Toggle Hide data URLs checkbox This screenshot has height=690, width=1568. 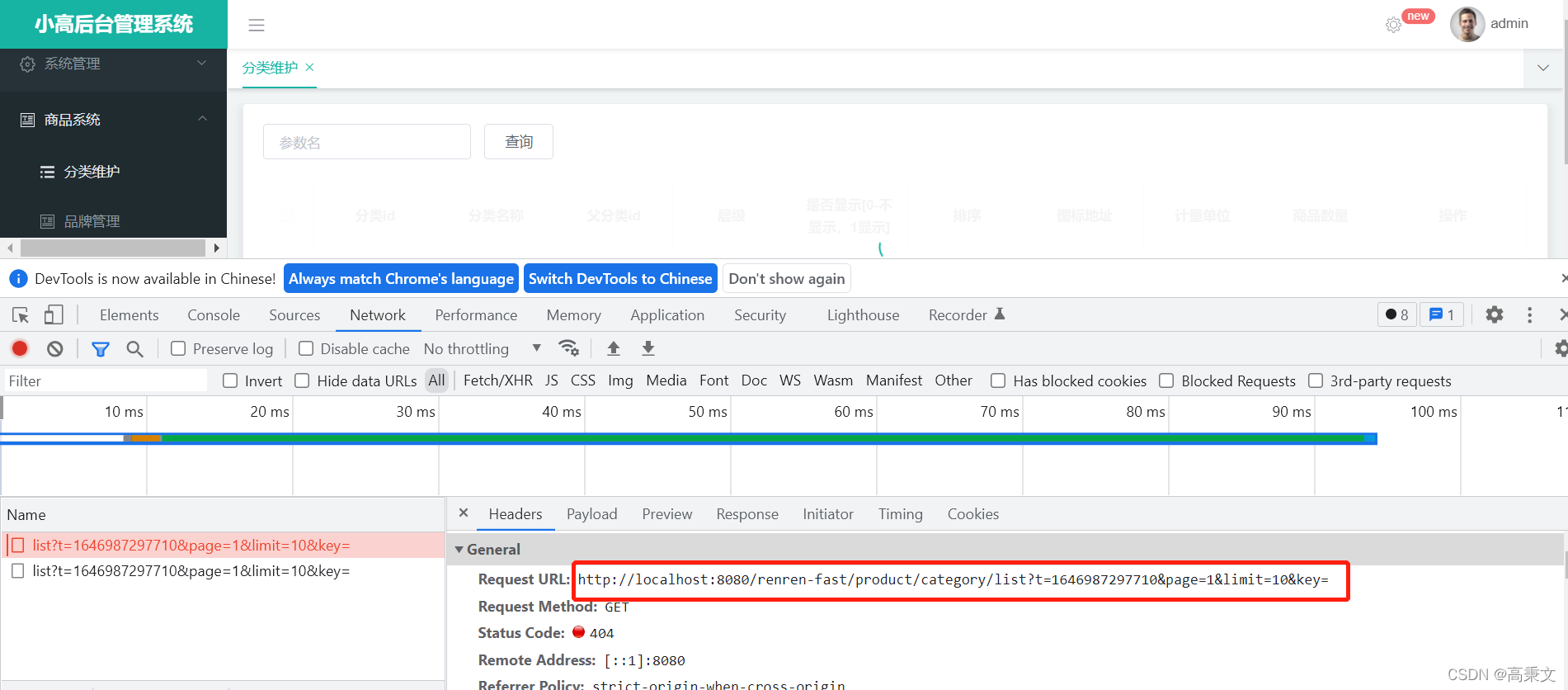302,380
